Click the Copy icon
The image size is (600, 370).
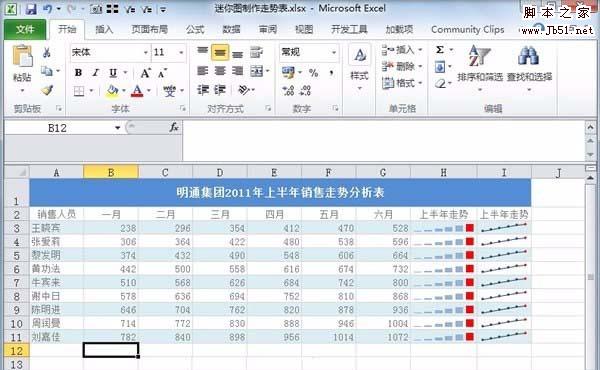47,71
